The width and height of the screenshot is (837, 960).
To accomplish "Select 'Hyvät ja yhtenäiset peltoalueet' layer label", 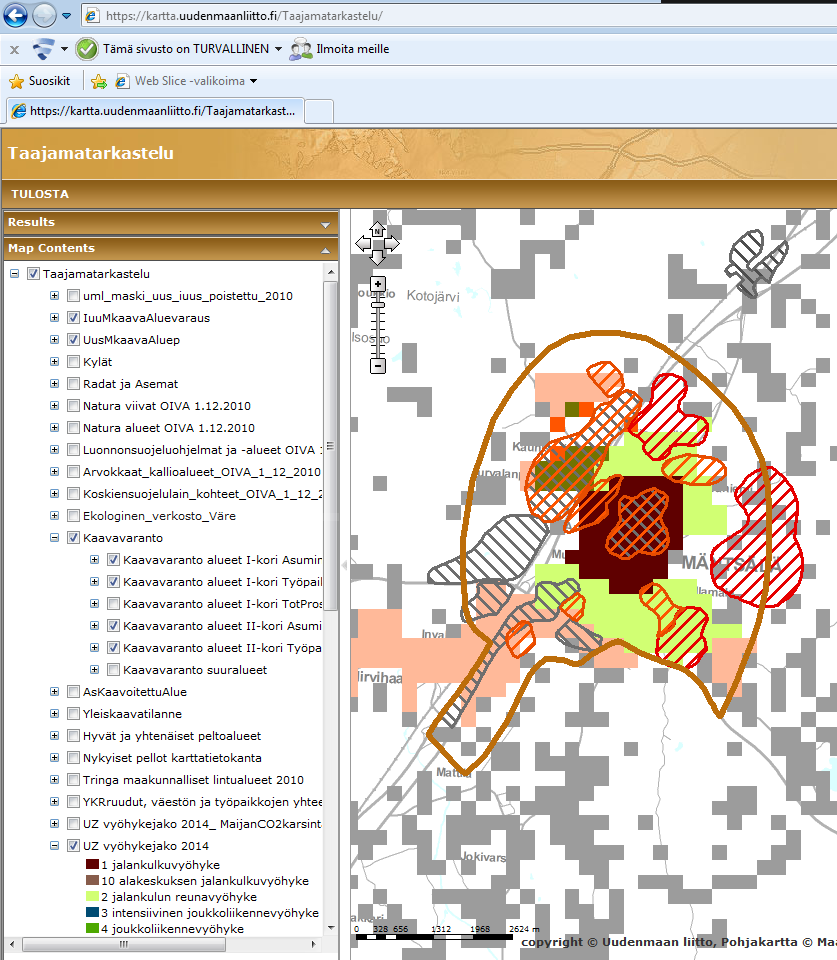I will click(x=172, y=736).
